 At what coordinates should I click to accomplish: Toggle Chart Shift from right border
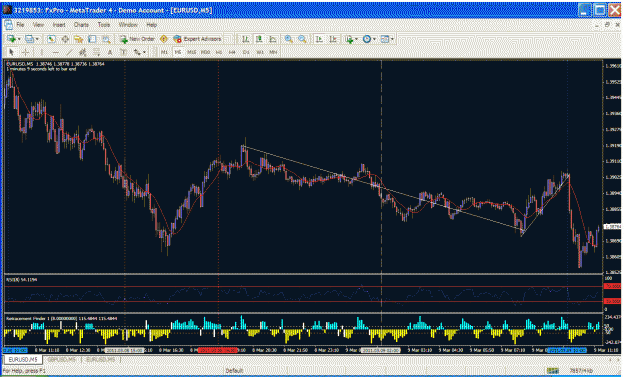333,39
